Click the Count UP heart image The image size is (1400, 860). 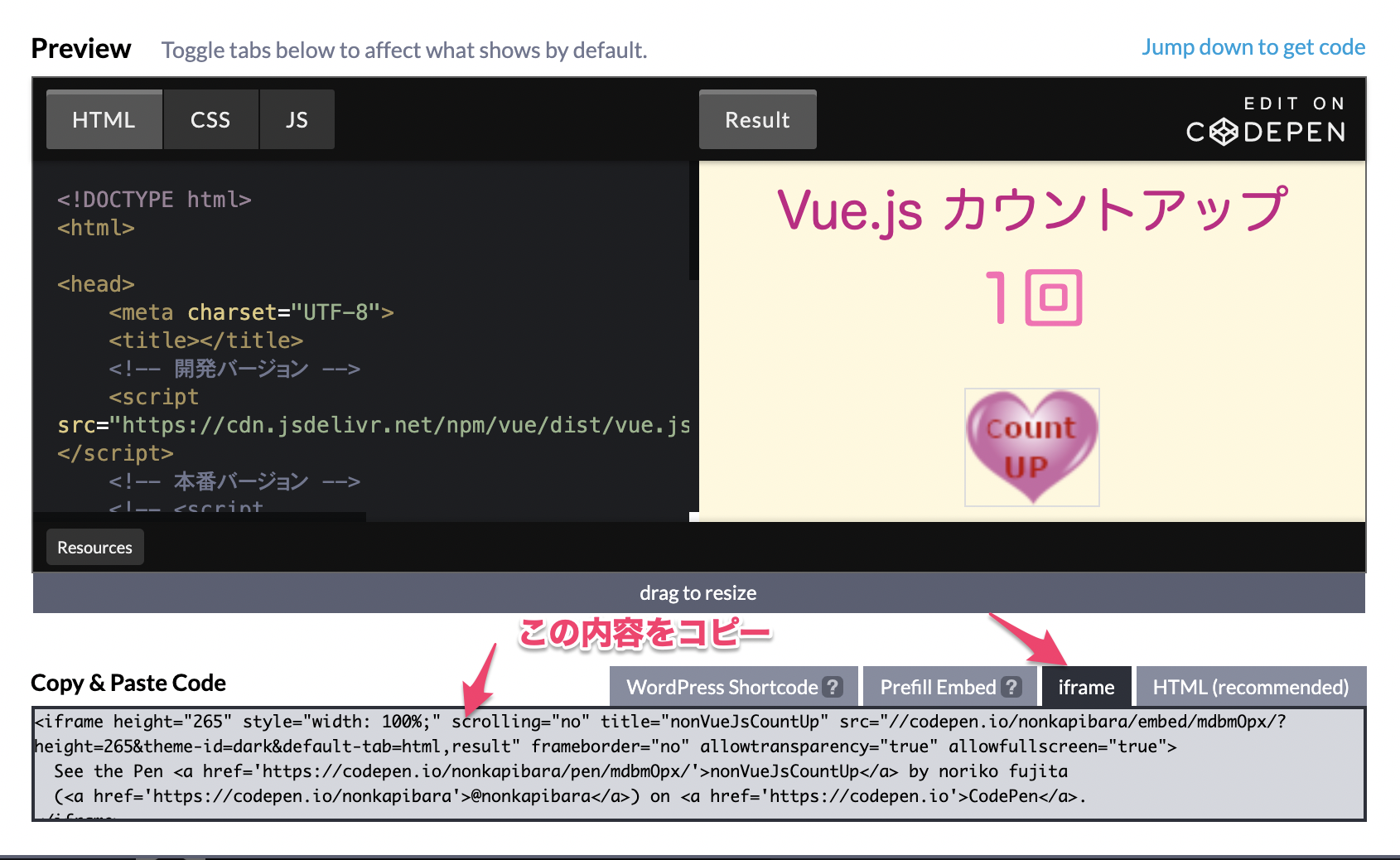(x=1031, y=447)
